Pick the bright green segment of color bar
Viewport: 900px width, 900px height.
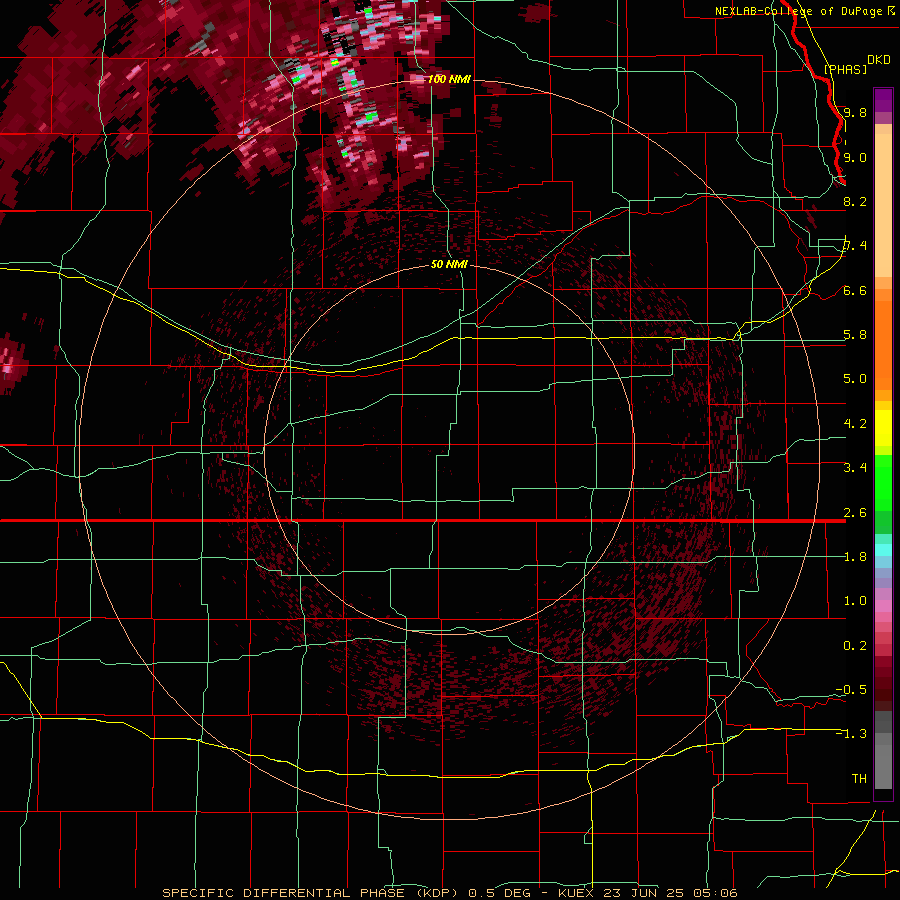883,482
